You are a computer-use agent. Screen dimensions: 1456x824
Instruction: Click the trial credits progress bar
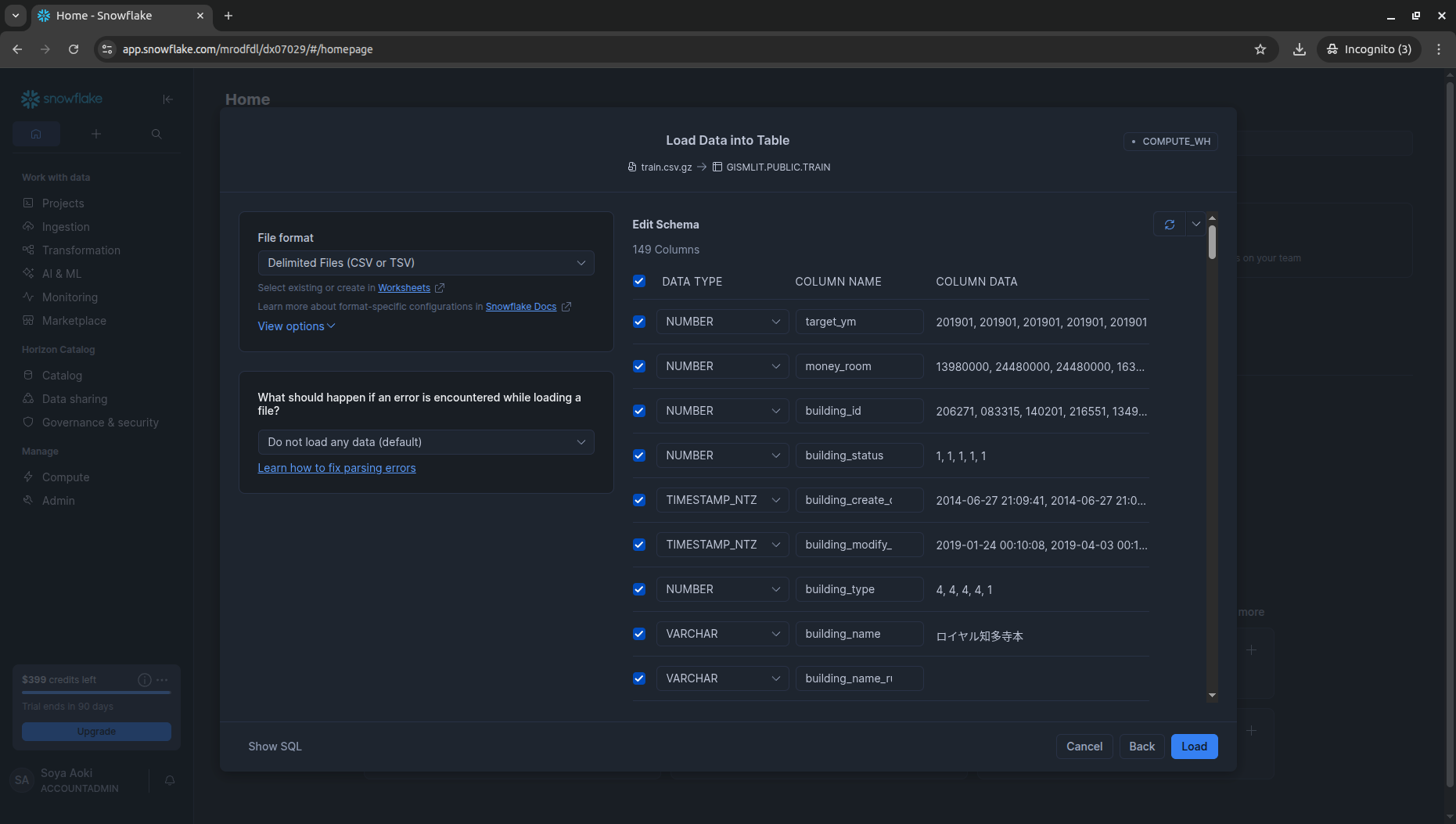96,693
